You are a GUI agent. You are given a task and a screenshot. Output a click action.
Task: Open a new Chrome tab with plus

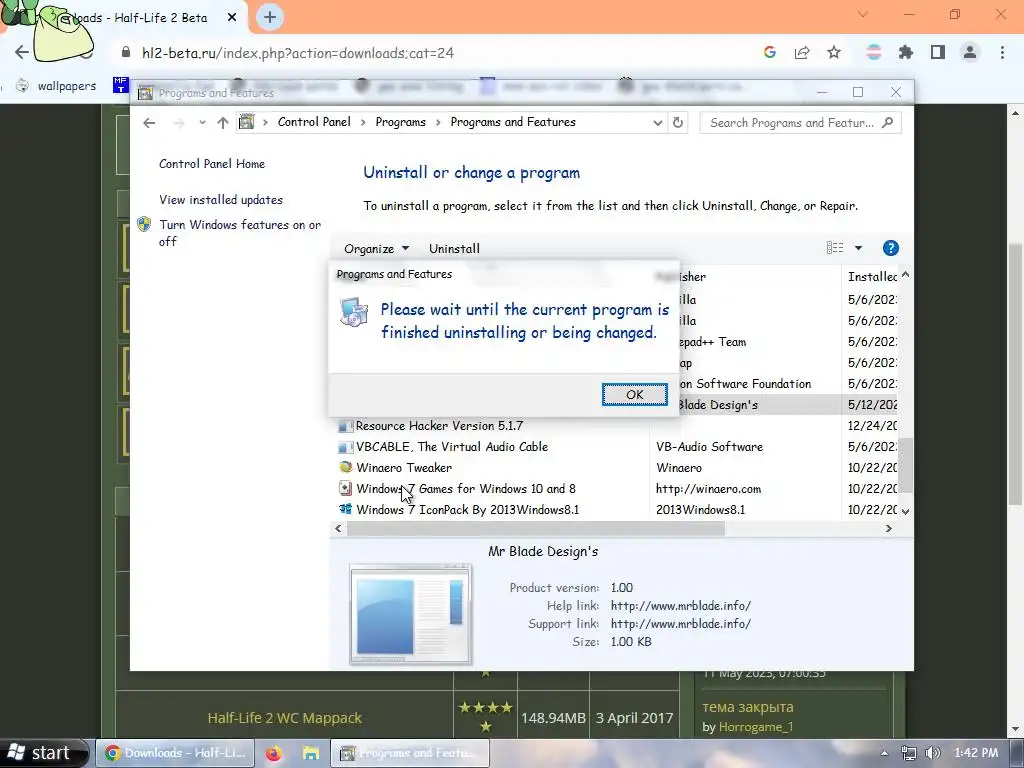pos(270,17)
